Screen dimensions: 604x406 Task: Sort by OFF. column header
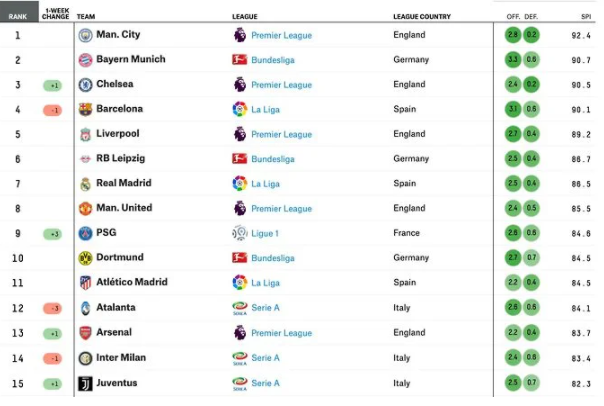(x=513, y=17)
